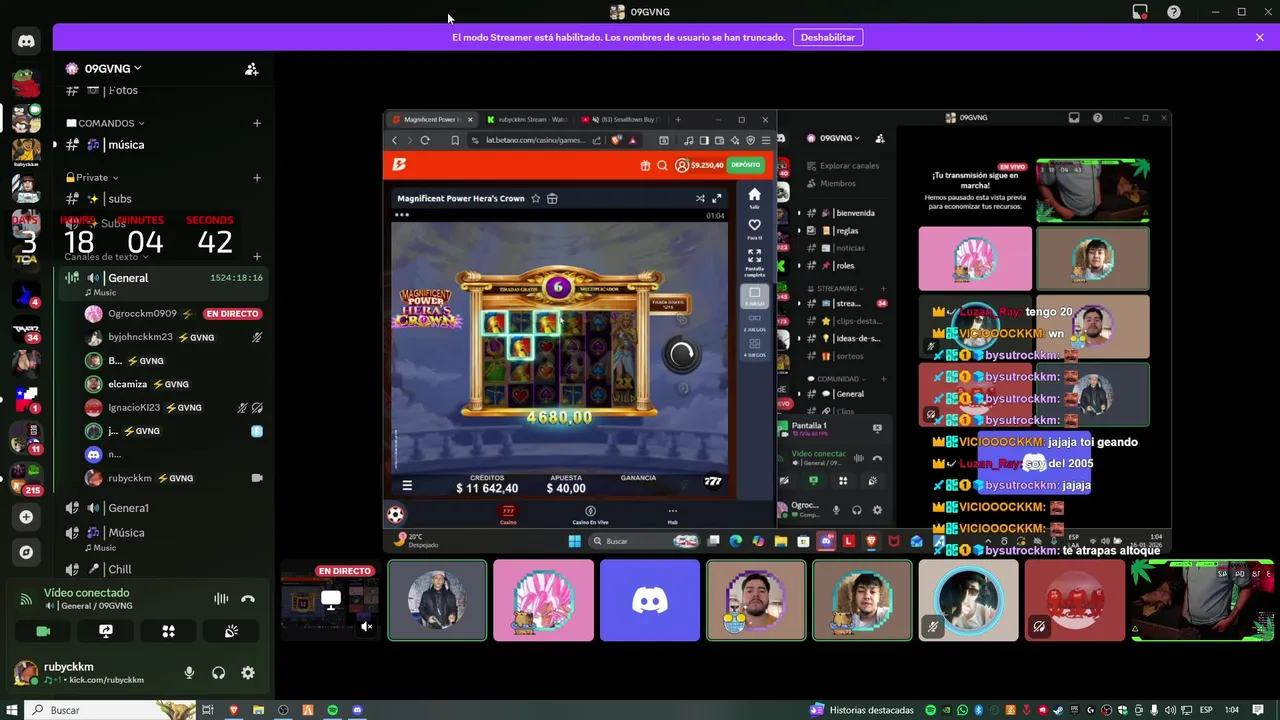Click DEPÓSITO button in streamed Betano
The height and width of the screenshot is (720, 1280).
tap(746, 165)
